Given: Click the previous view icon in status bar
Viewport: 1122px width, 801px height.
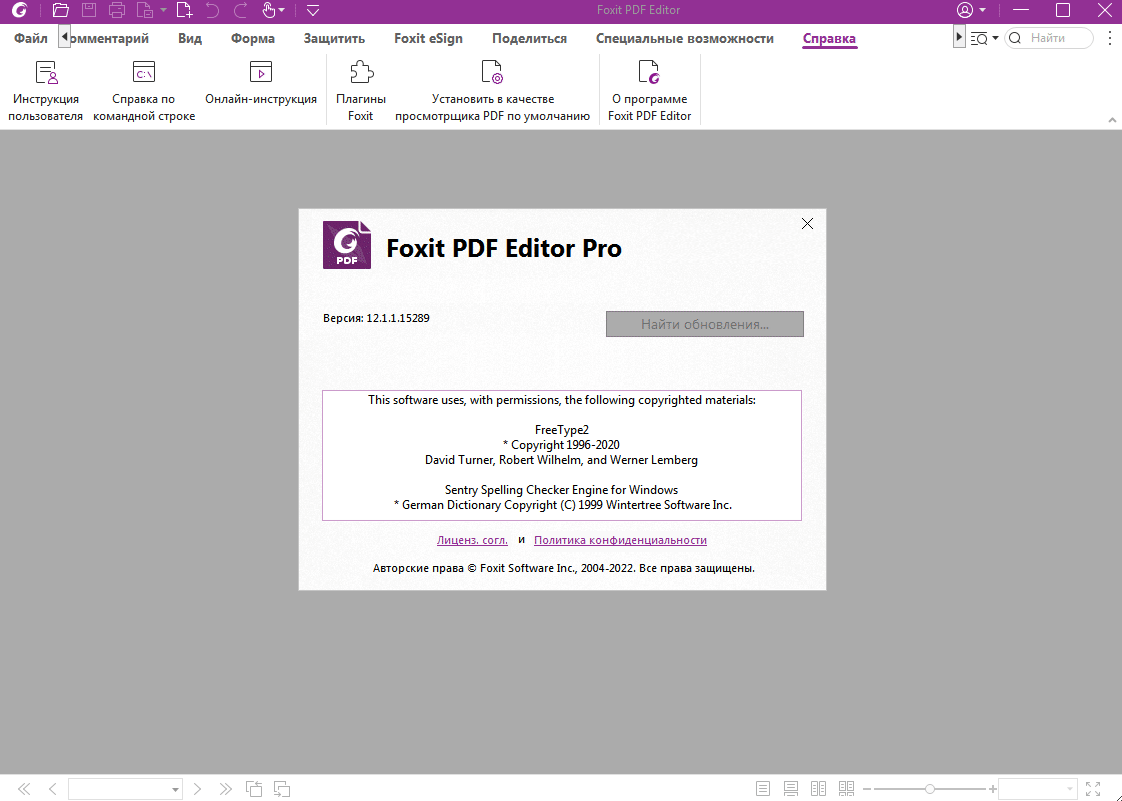Looking at the screenshot, I should pos(254,789).
